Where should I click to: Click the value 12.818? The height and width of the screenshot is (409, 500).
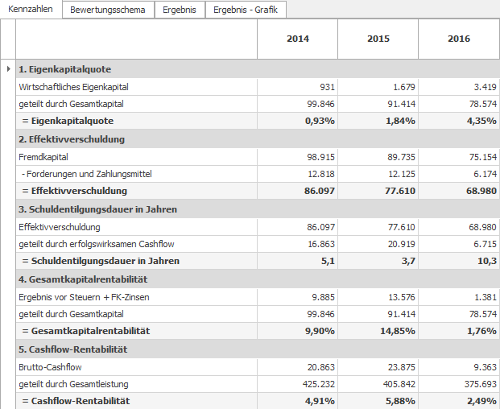tap(321, 174)
